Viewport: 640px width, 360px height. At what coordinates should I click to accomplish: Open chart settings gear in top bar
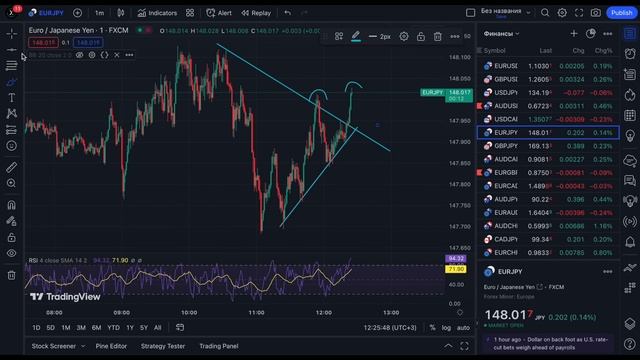562,13
